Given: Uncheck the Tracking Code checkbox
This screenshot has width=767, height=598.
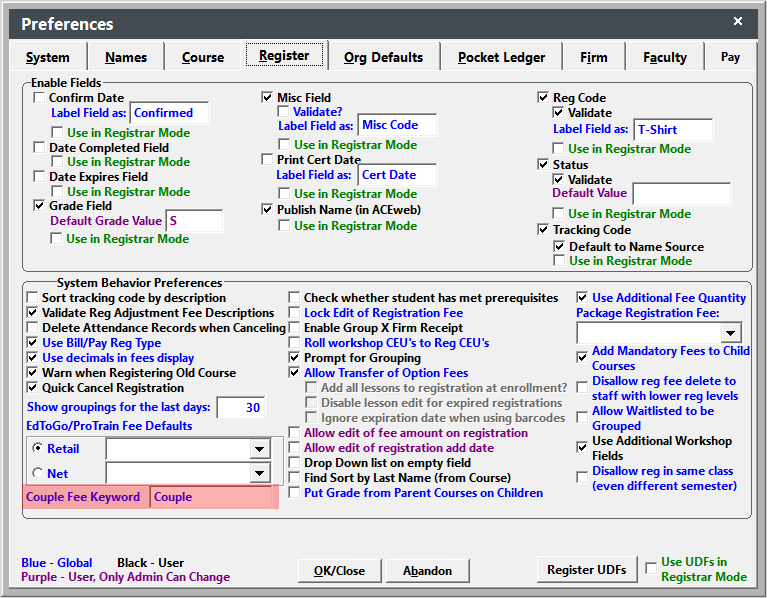Looking at the screenshot, I should [x=543, y=229].
